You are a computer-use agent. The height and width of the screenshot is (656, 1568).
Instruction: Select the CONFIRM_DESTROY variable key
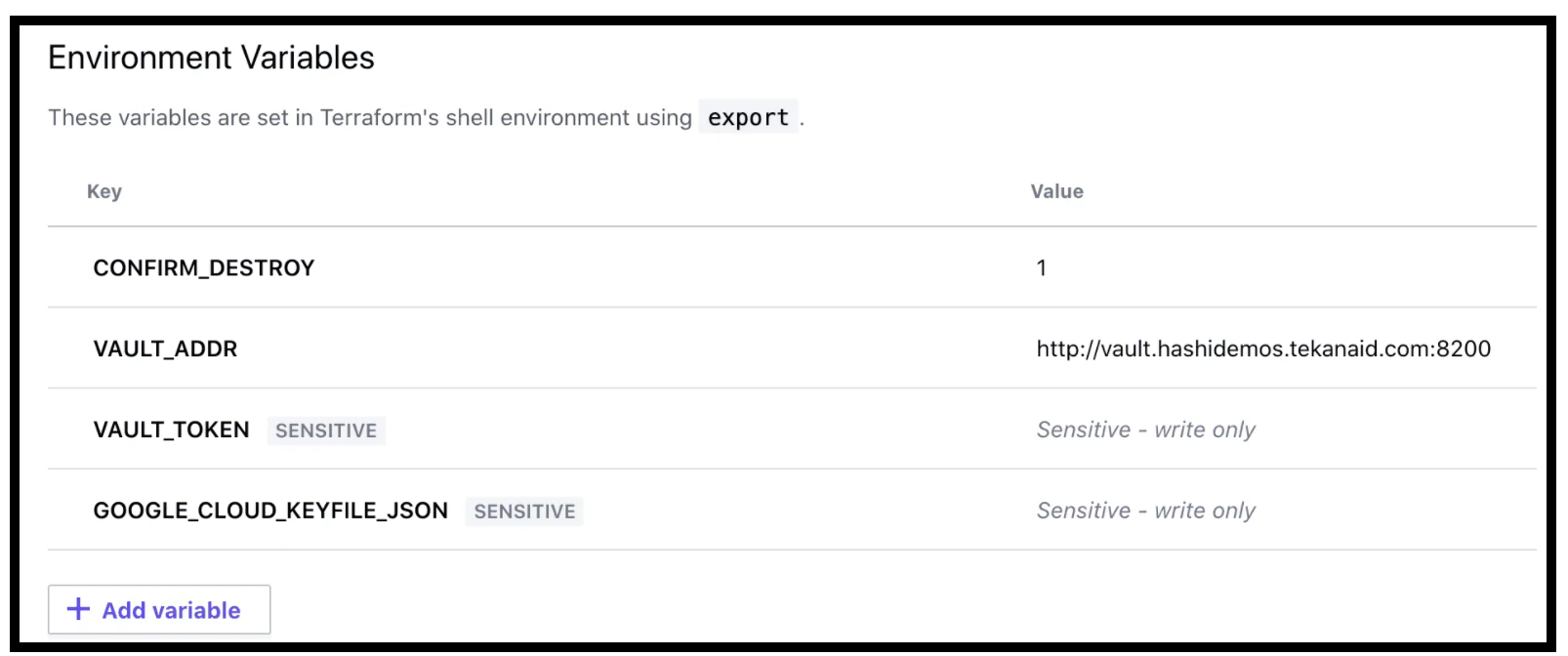[204, 268]
